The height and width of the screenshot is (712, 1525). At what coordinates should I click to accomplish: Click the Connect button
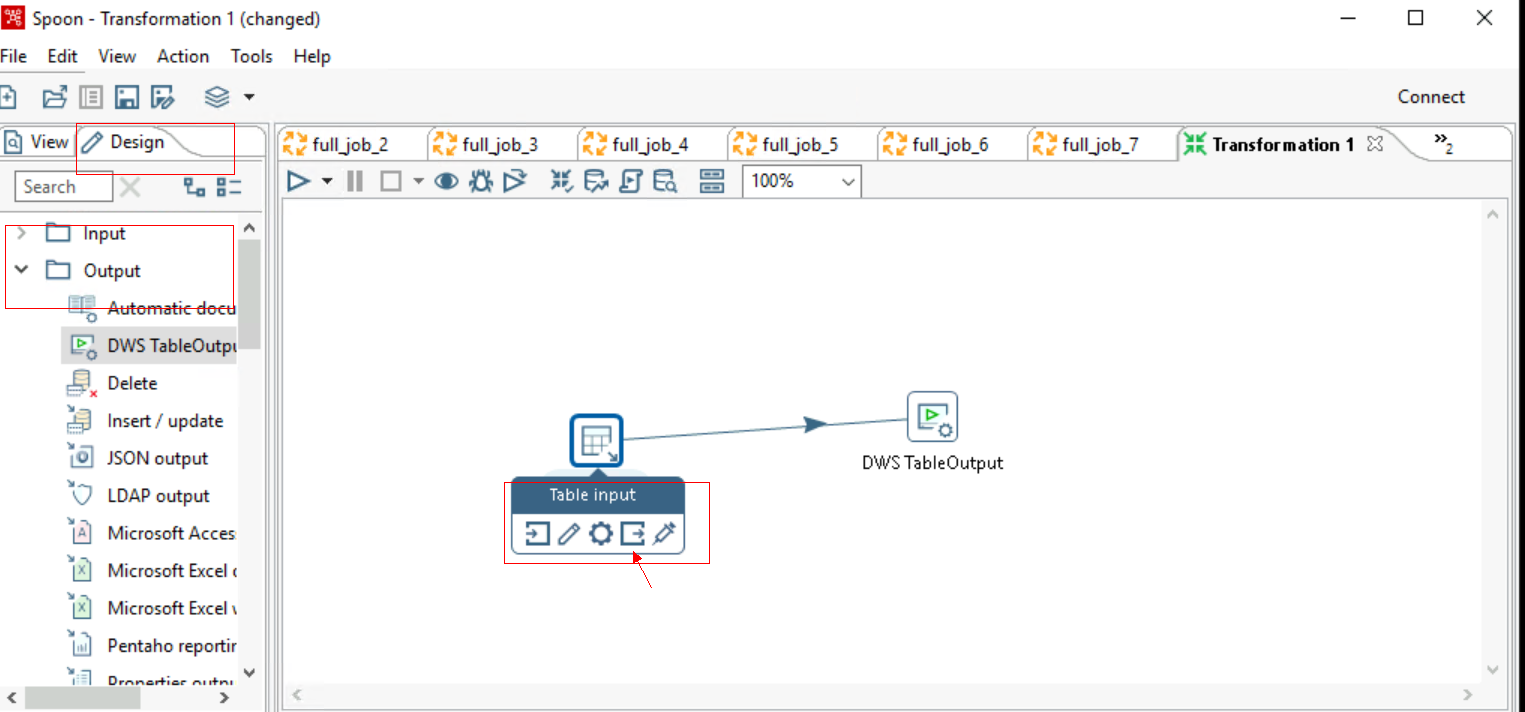tap(1431, 97)
